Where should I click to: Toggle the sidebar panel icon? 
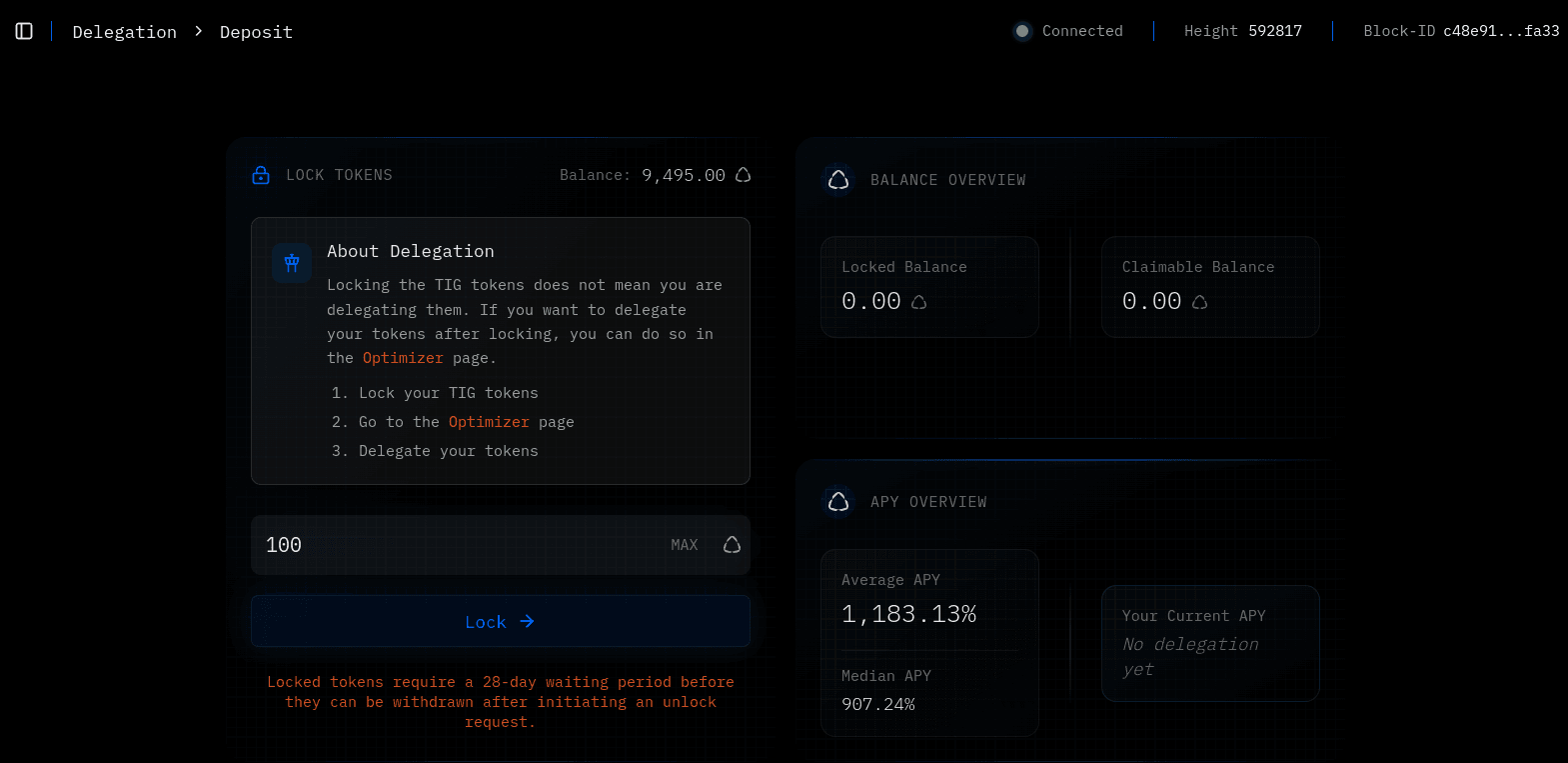click(24, 31)
